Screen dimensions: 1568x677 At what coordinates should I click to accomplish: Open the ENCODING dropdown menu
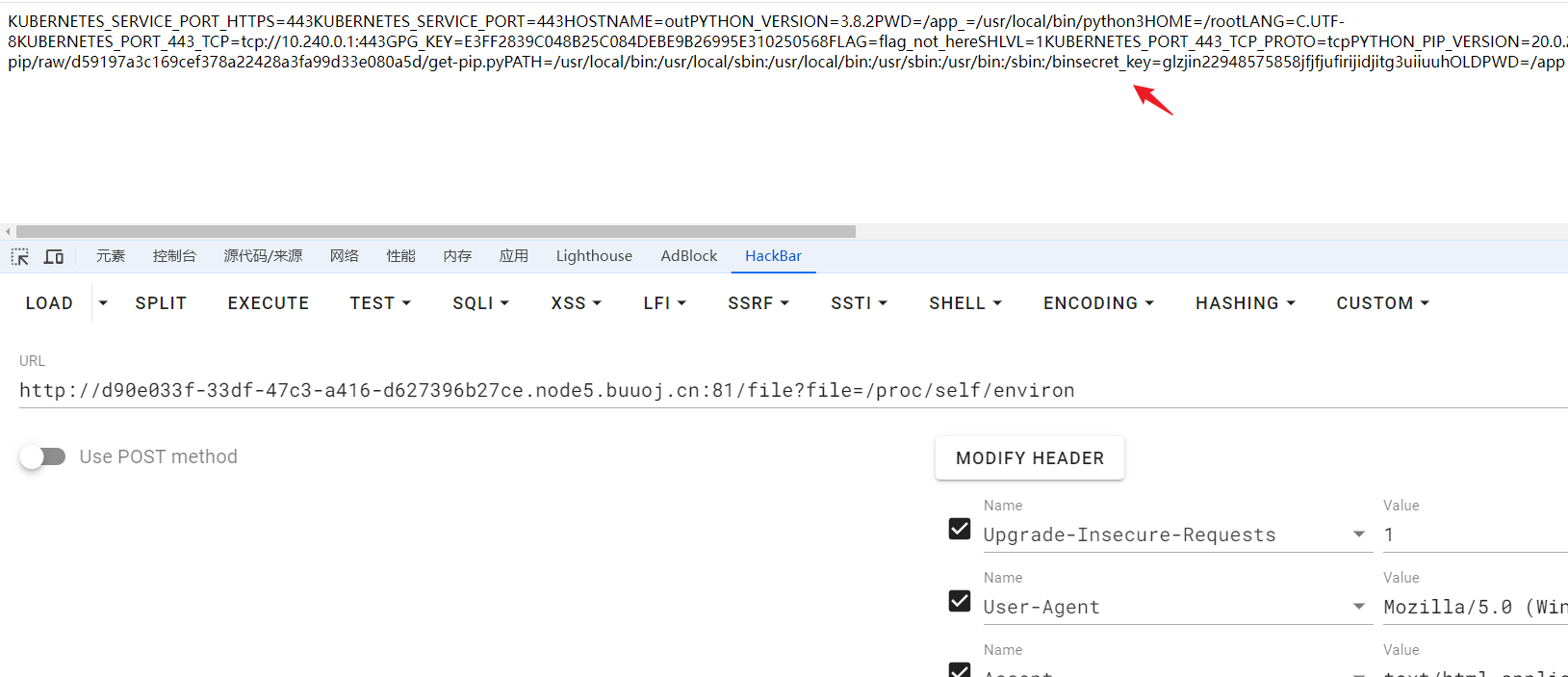(x=1098, y=303)
